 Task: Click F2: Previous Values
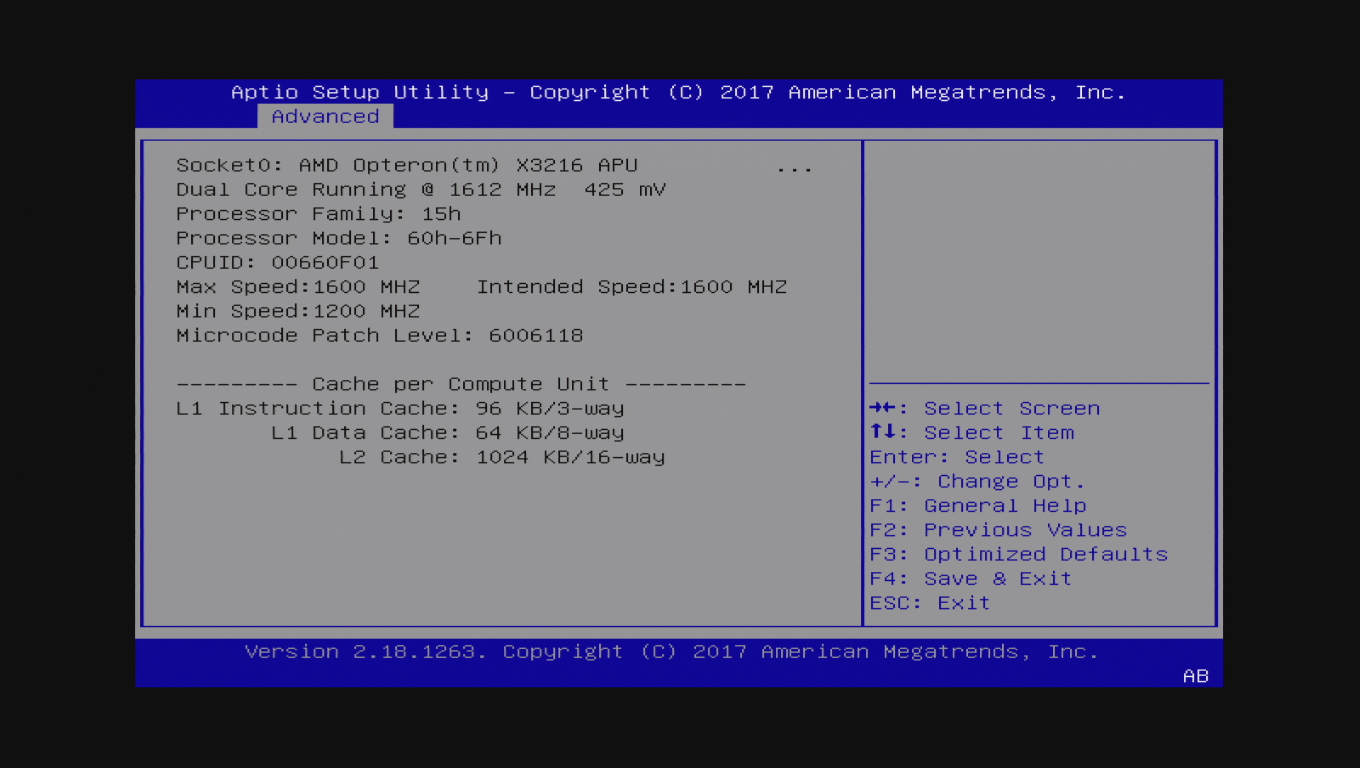pos(998,531)
